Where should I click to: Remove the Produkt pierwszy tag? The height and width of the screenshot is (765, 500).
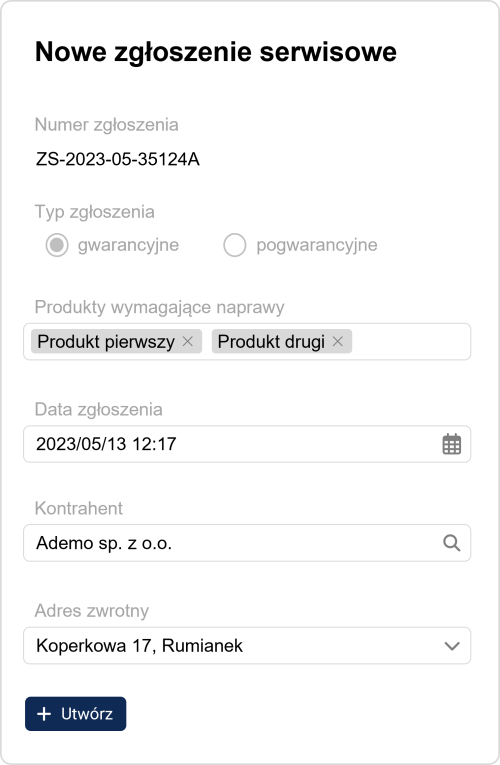tap(188, 342)
